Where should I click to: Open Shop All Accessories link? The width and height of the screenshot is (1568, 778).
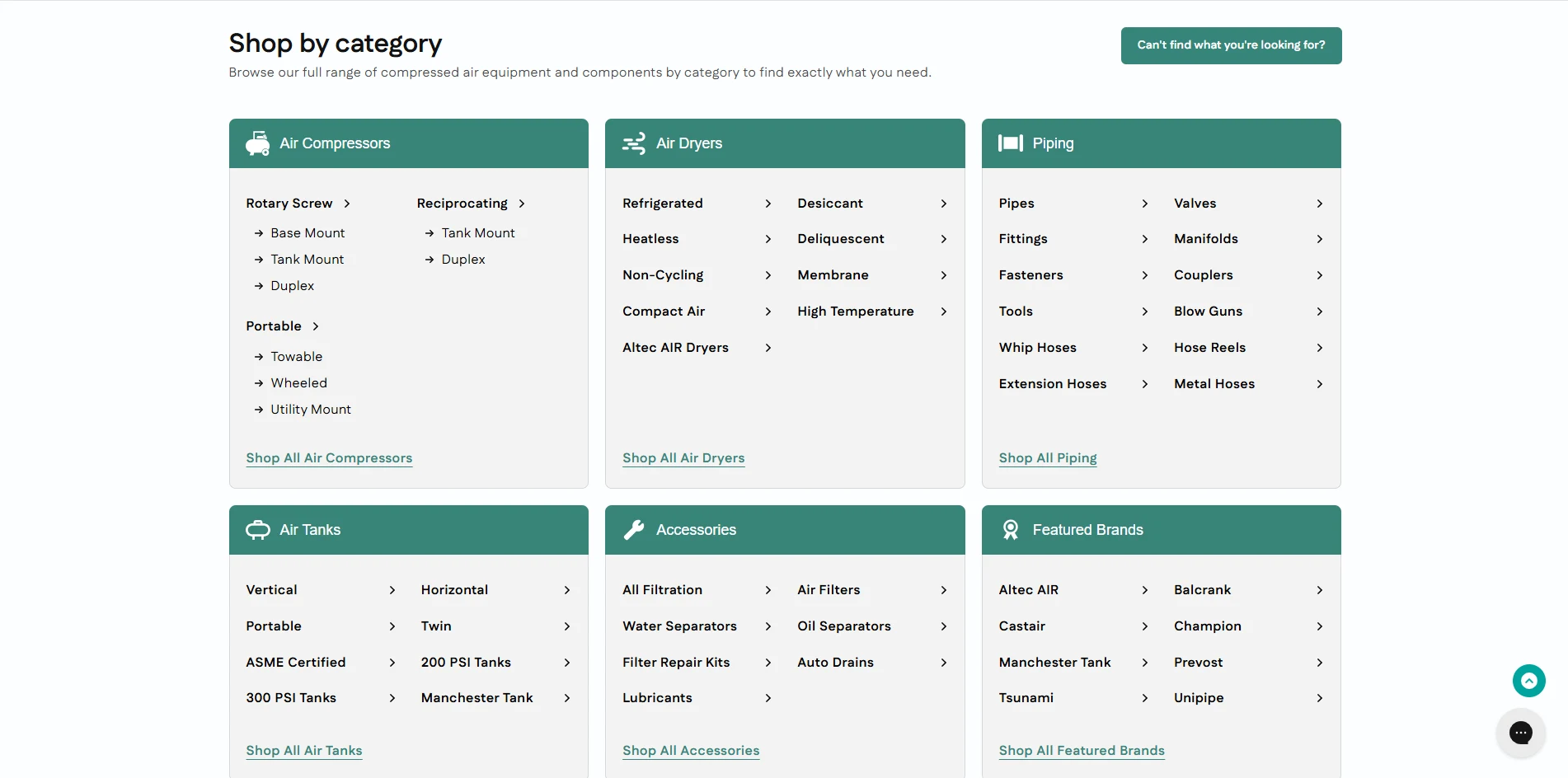(x=691, y=751)
